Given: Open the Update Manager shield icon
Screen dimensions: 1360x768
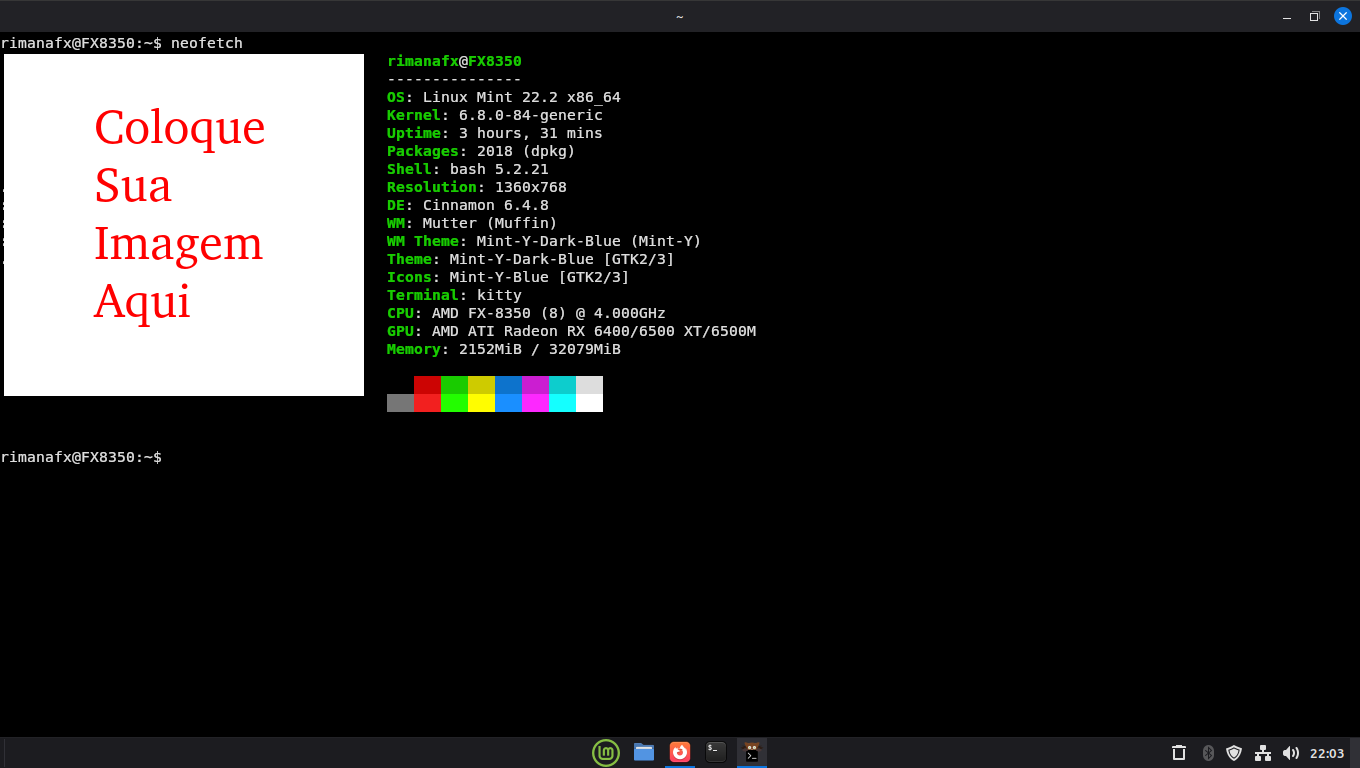Looking at the screenshot, I should coord(1234,753).
